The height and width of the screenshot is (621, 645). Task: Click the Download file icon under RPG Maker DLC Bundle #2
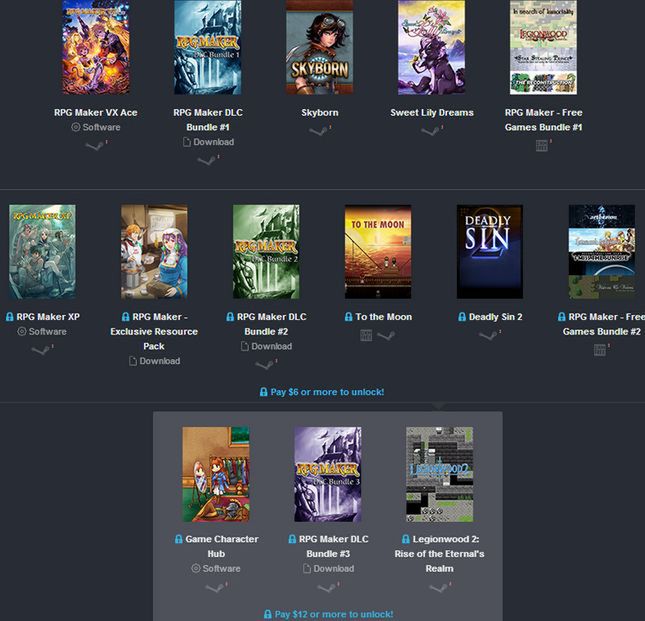245,346
